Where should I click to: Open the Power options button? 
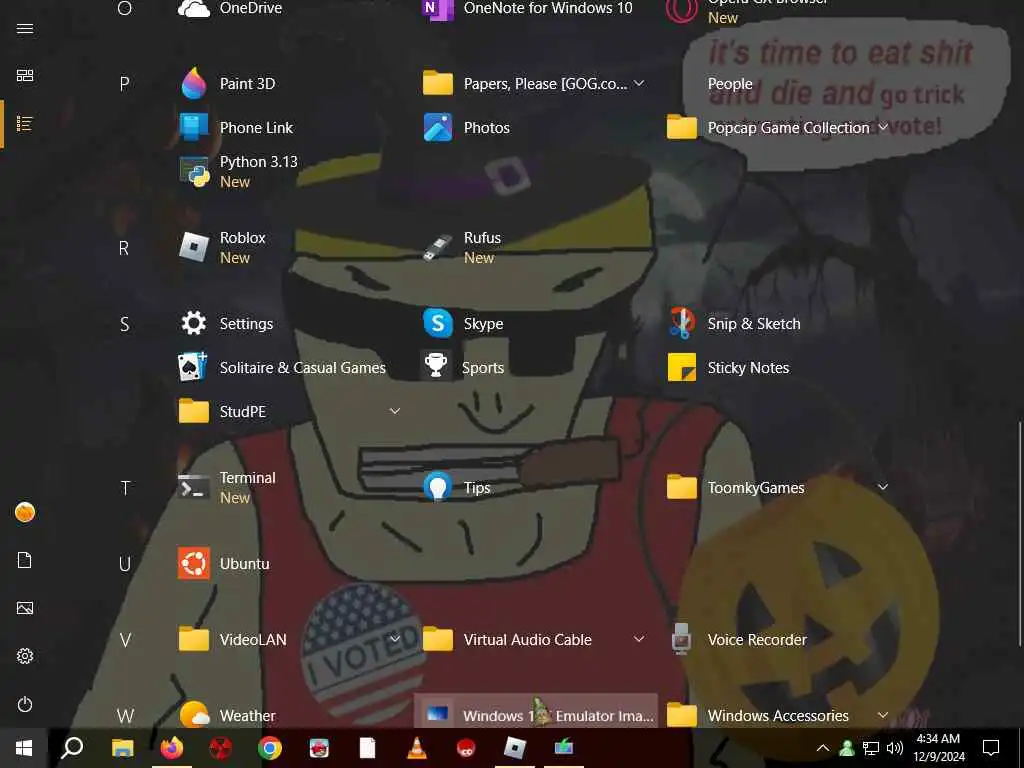[x=25, y=704]
